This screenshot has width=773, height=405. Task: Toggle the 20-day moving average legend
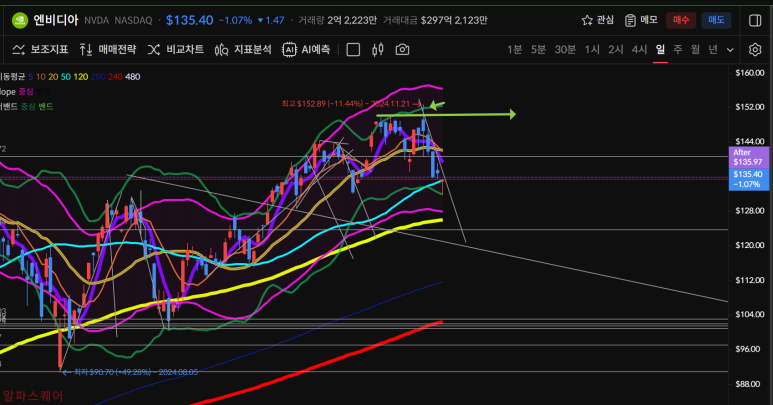tap(53, 77)
